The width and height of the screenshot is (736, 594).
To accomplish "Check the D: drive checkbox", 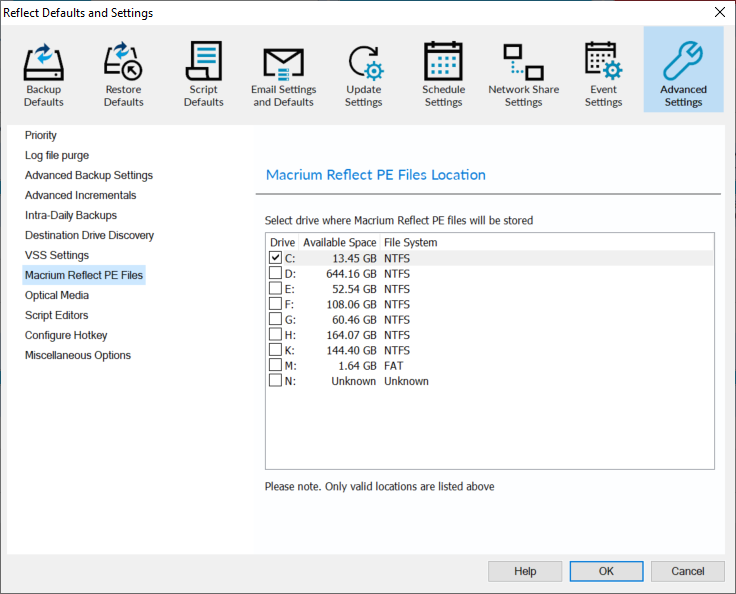I will tap(276, 273).
